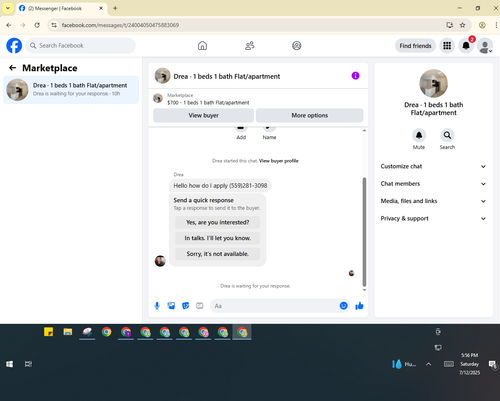Open the tab search dropdown arrow
The height and width of the screenshot is (401, 500).
[x=8, y=8]
